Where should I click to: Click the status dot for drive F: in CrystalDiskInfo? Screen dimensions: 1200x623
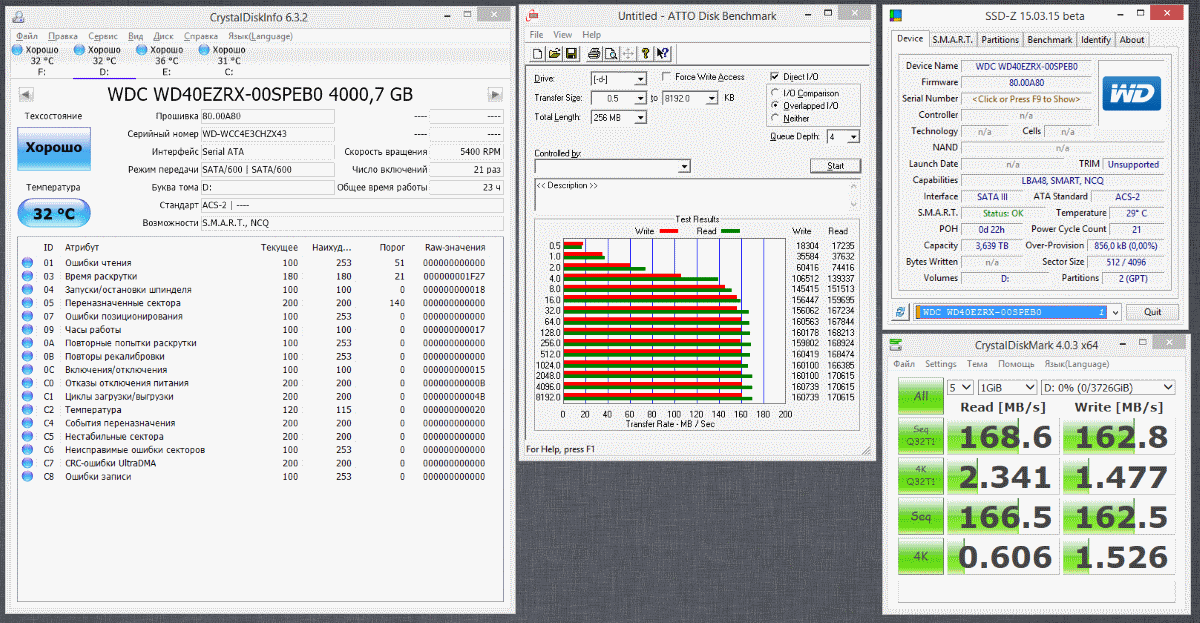pyautogui.click(x=17, y=49)
